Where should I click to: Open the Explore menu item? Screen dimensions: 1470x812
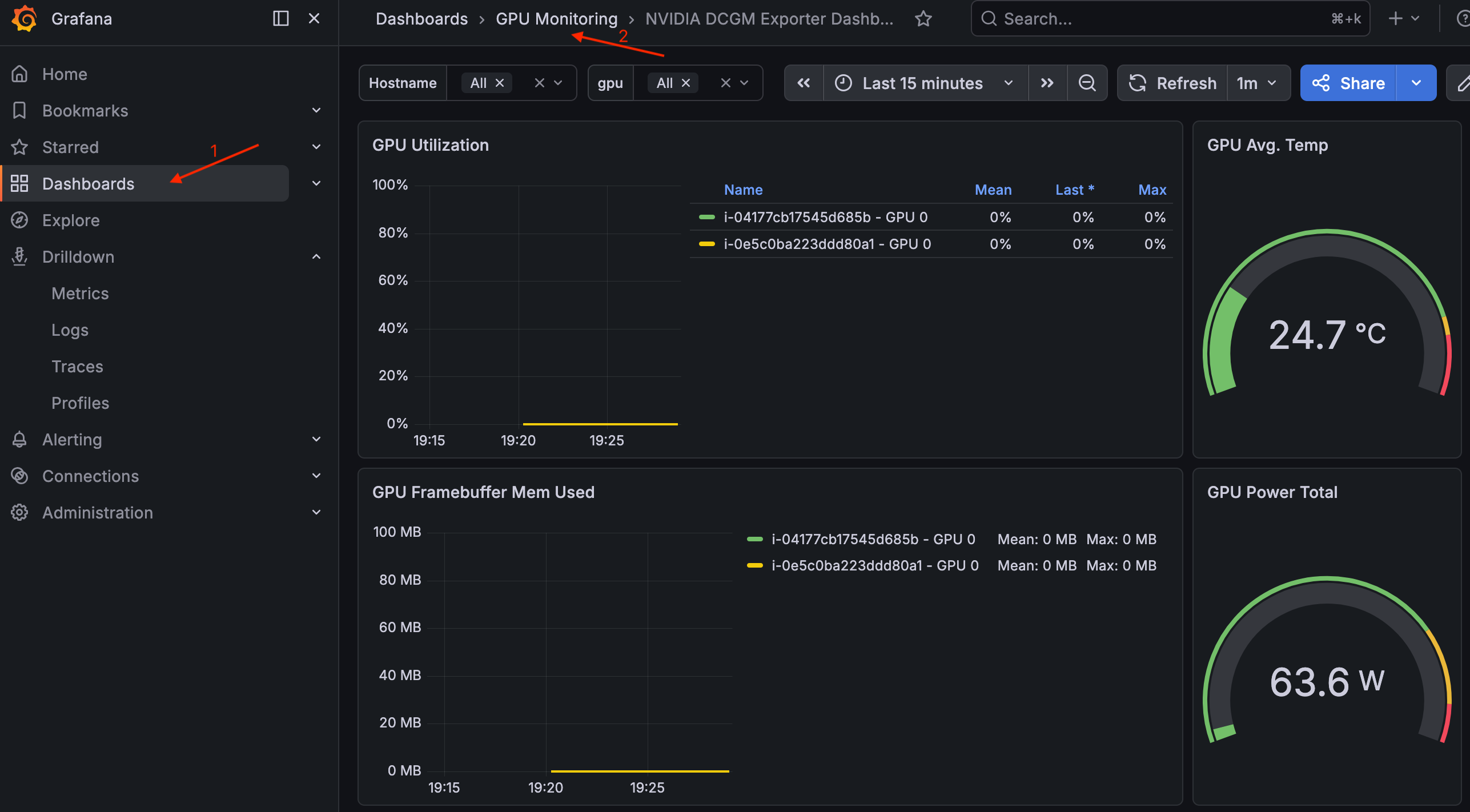pos(71,220)
